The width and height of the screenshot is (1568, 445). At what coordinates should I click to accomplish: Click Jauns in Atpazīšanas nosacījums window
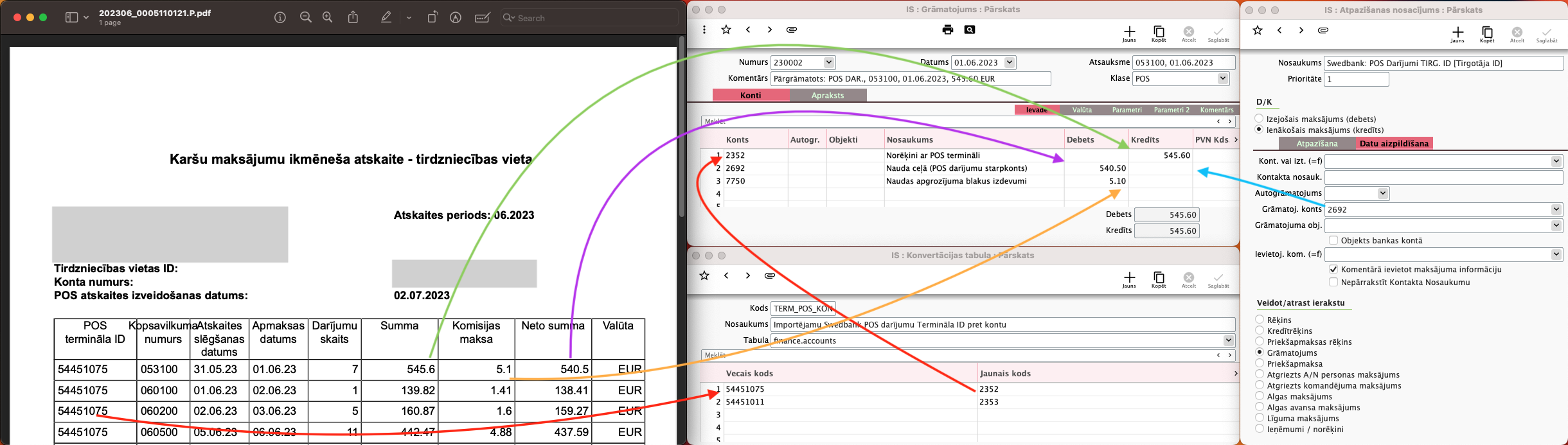coord(1457,35)
